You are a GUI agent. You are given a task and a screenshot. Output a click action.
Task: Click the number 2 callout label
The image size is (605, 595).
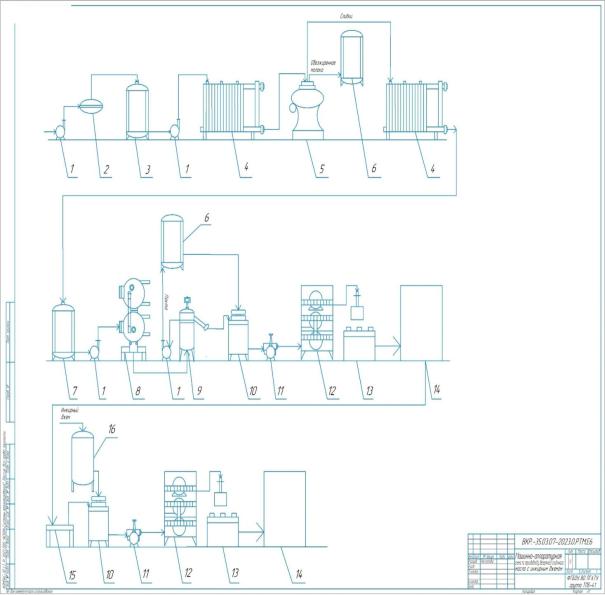coord(106,169)
